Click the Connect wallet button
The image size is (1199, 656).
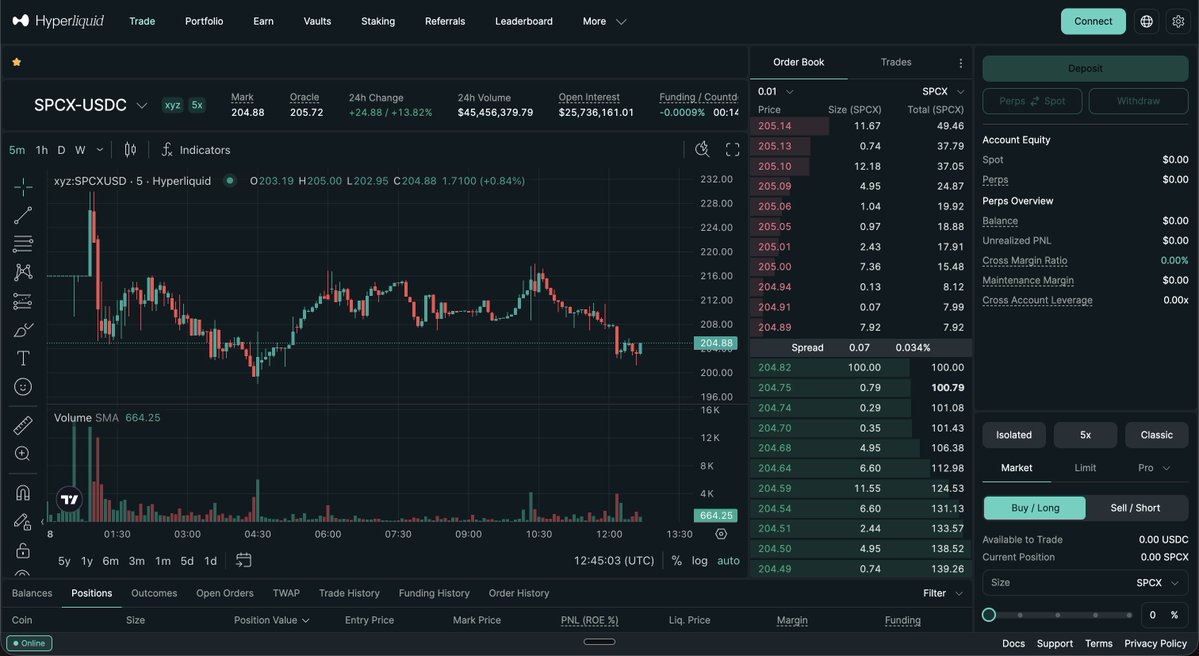click(x=1093, y=21)
